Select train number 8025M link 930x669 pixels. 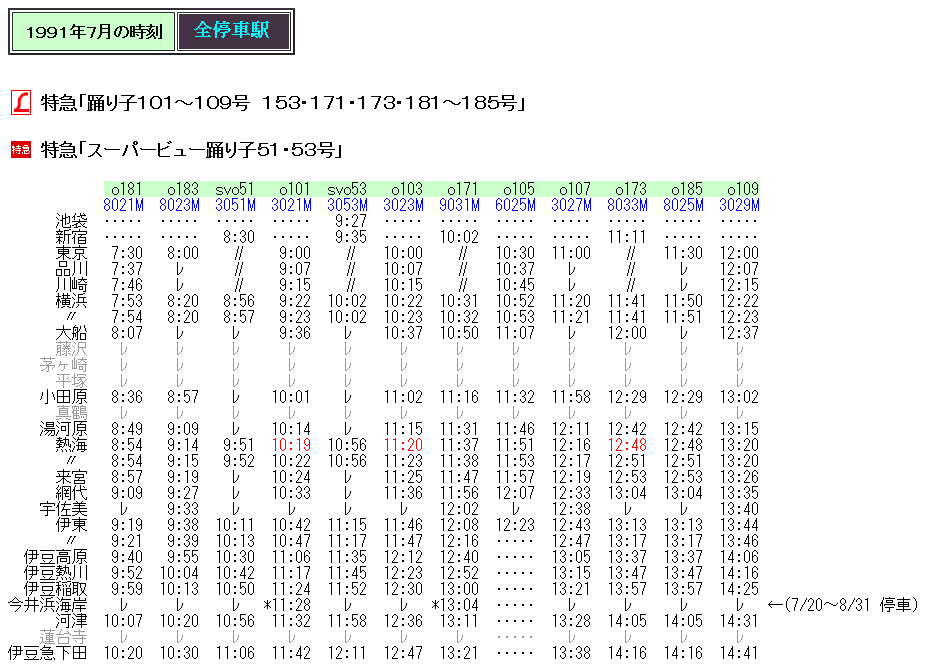pos(685,205)
